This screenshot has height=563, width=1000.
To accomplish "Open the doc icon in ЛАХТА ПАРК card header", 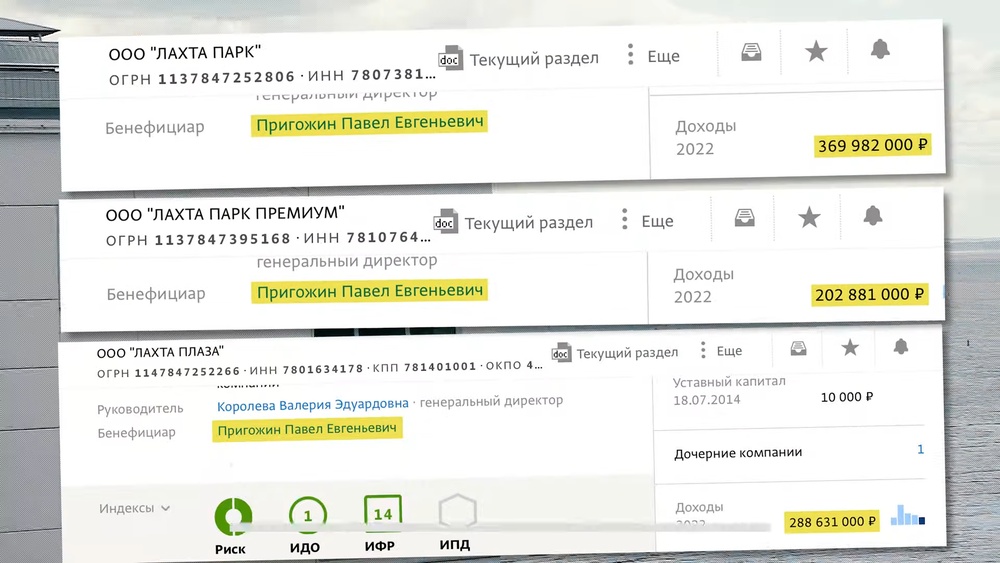I will pos(452,57).
